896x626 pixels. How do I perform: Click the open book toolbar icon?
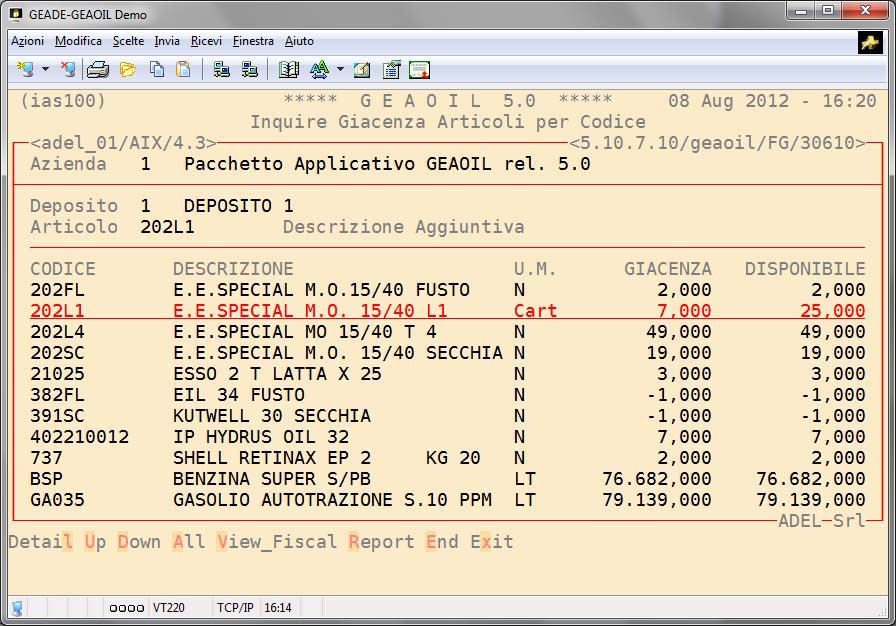click(289, 69)
